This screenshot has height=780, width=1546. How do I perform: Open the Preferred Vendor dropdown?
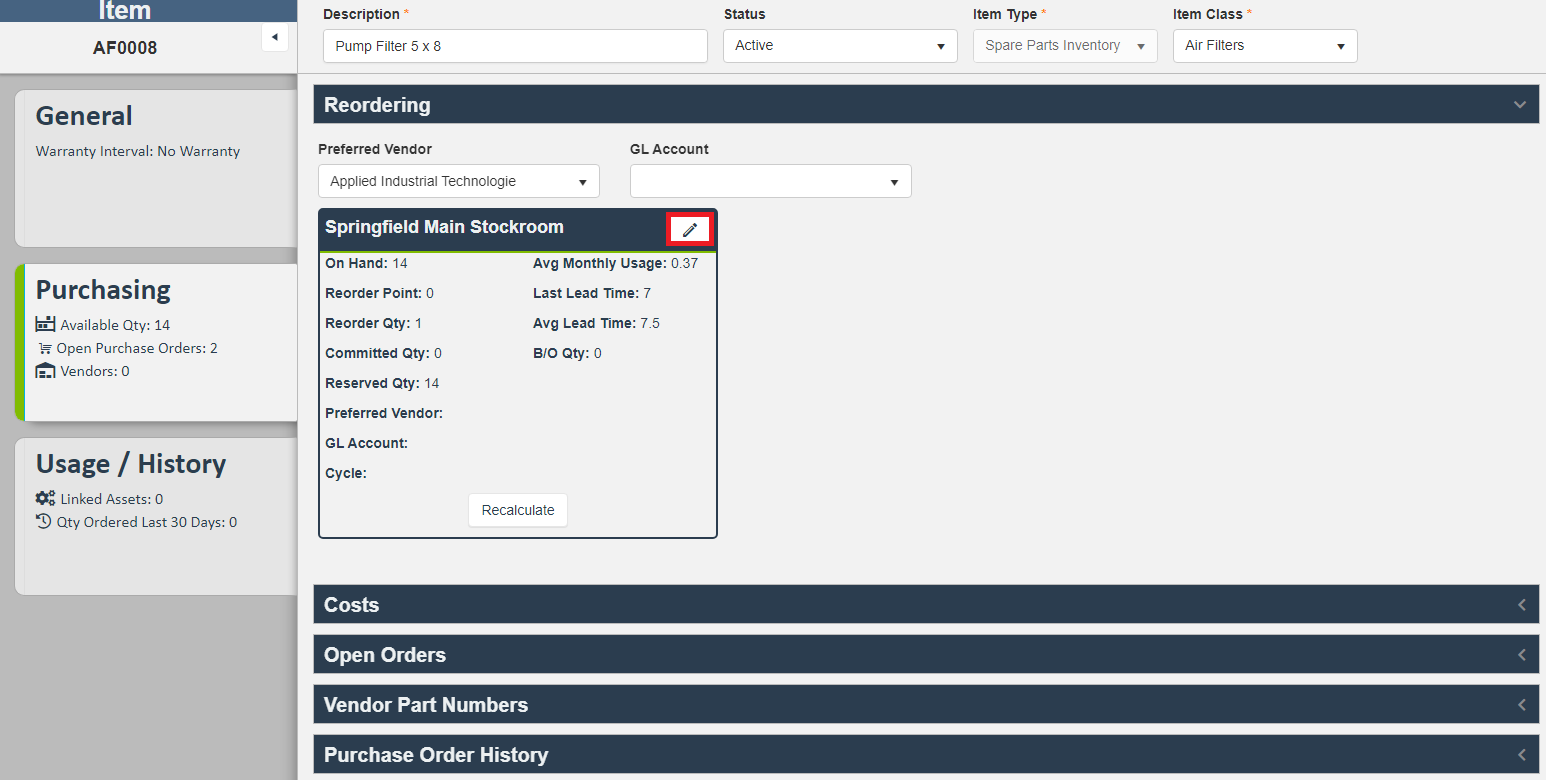pyautogui.click(x=583, y=181)
